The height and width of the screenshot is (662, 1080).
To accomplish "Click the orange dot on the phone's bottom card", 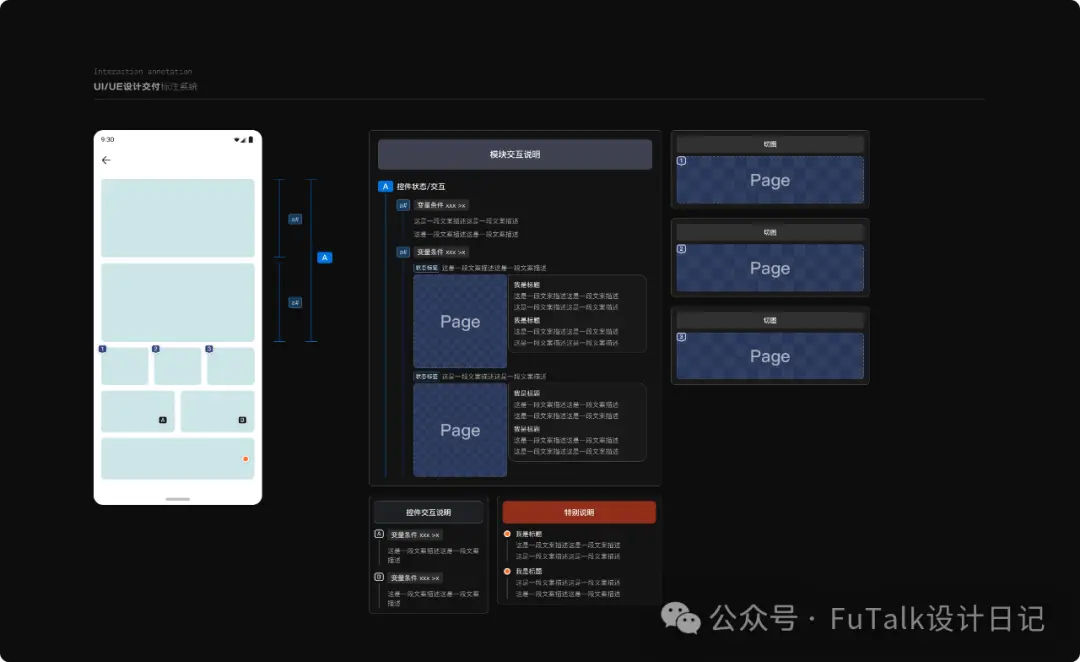I will click(245, 459).
